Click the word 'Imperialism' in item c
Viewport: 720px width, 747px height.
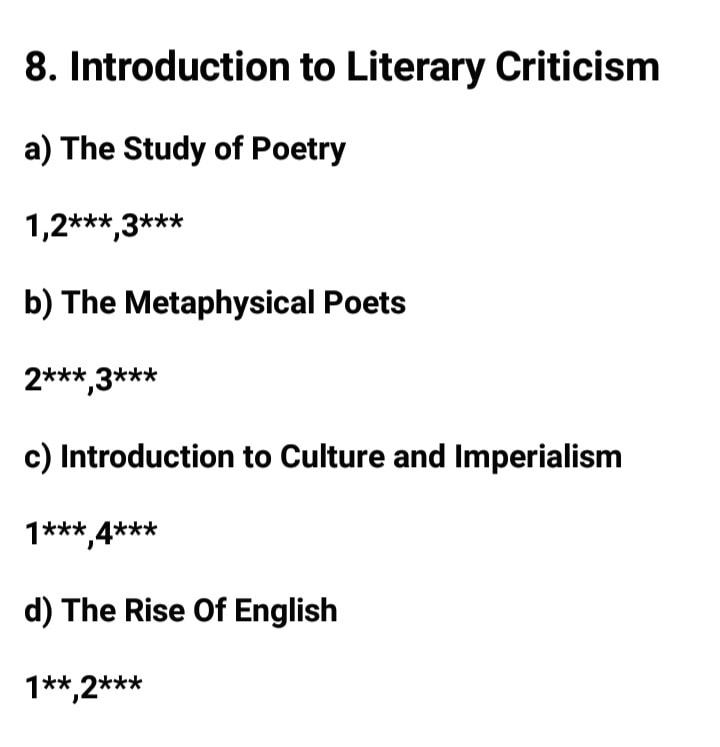[x=538, y=457]
